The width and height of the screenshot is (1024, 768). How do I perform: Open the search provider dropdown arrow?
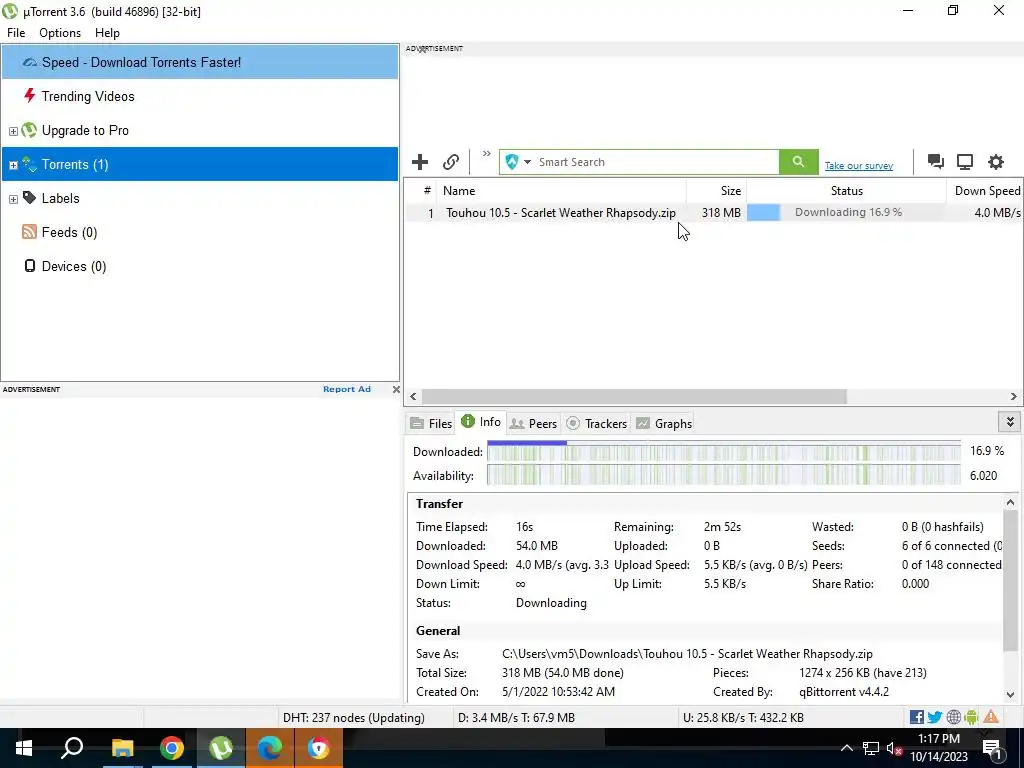(527, 162)
